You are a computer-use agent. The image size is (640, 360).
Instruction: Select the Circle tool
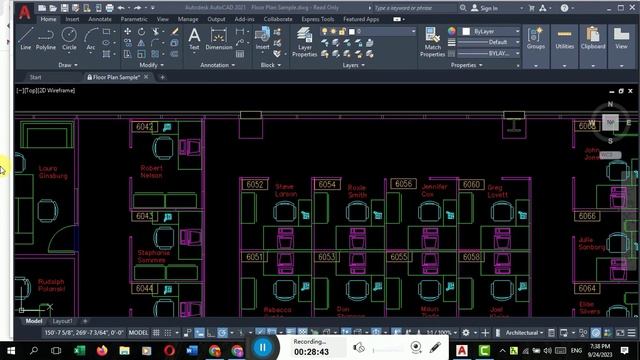(x=69, y=39)
